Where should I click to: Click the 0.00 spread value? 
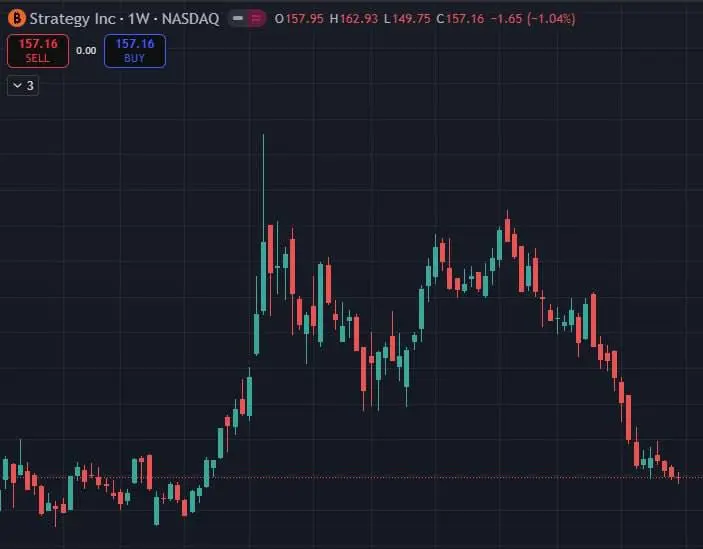86,51
